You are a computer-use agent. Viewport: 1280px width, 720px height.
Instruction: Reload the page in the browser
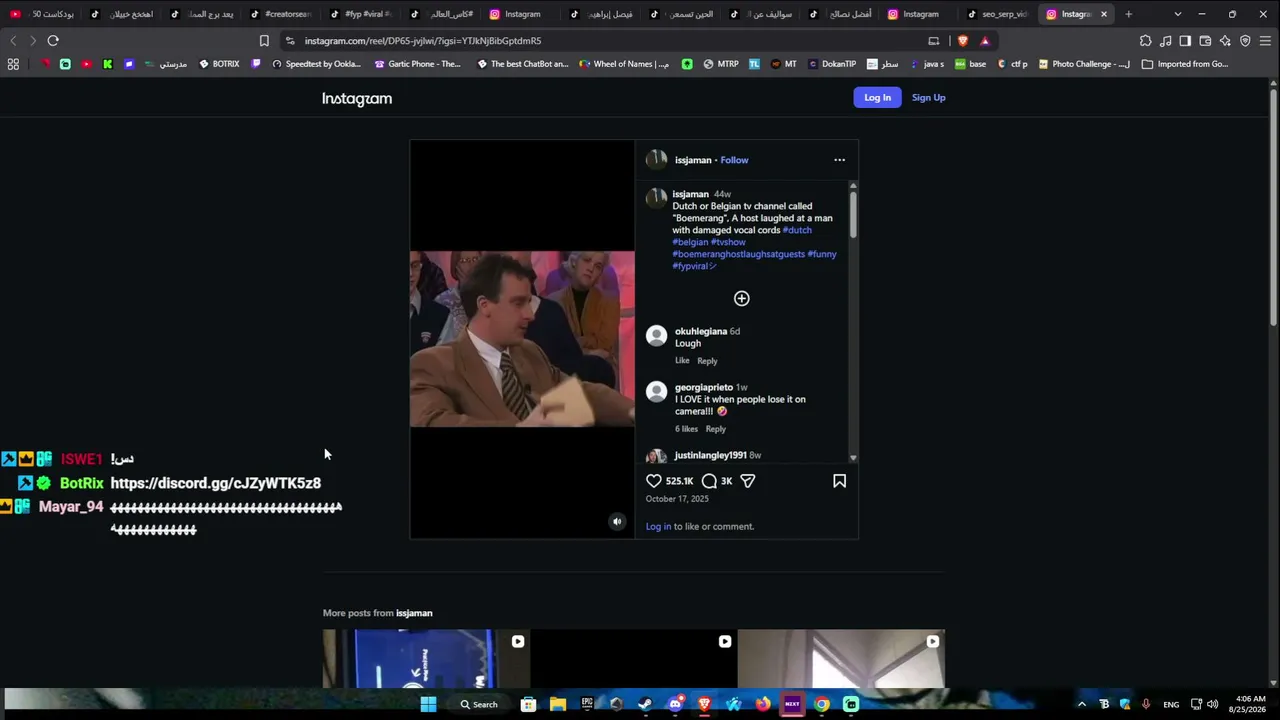[53, 41]
